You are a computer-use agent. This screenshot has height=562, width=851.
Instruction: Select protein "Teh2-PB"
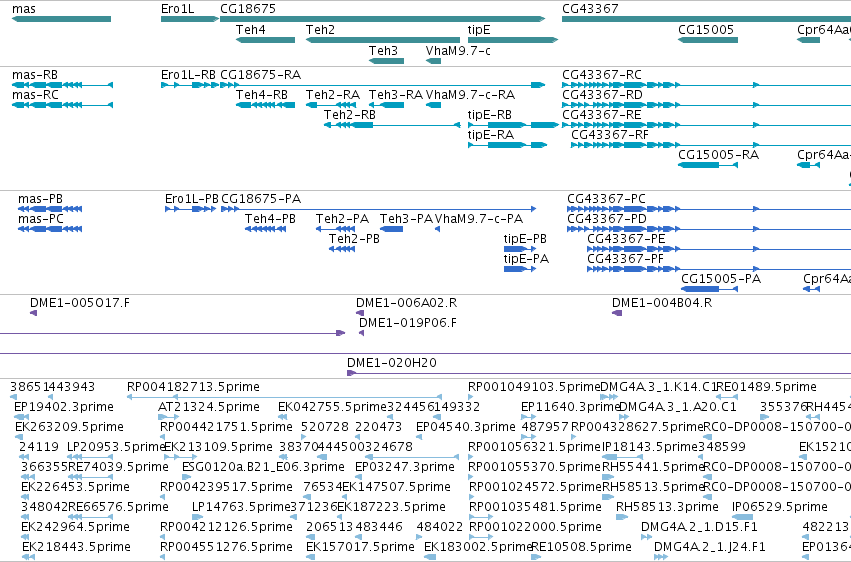pos(354,239)
